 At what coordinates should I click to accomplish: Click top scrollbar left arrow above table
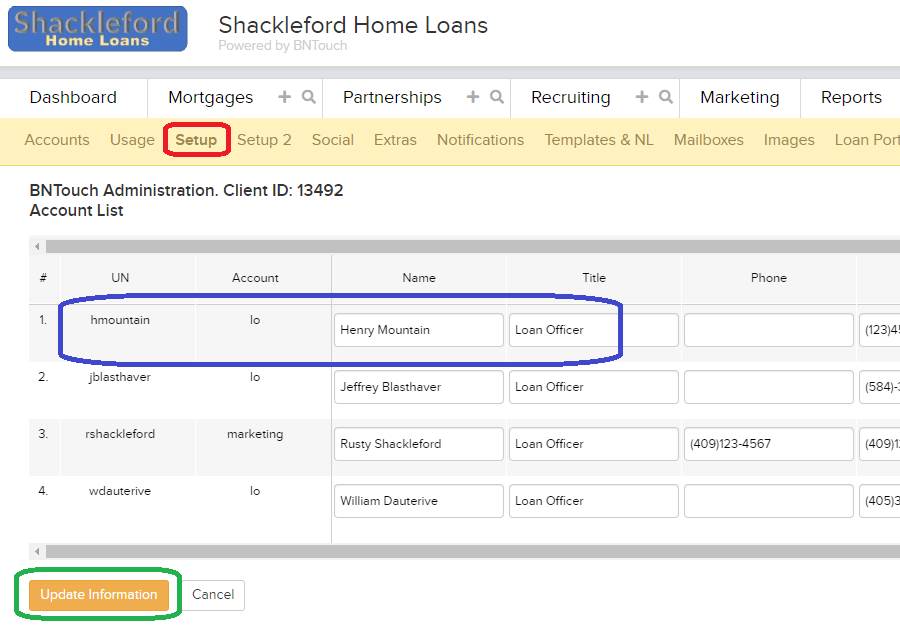coord(37,246)
